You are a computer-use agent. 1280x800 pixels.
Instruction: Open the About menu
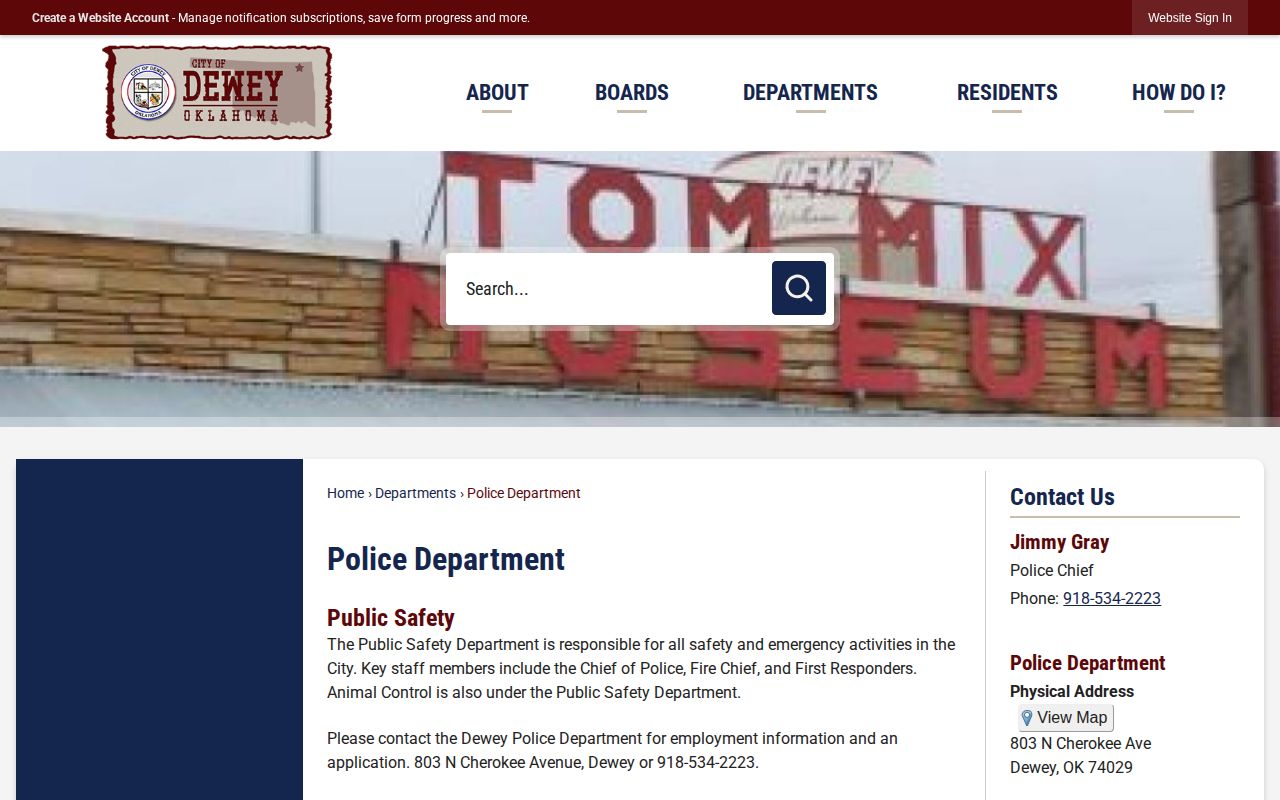[x=497, y=93]
